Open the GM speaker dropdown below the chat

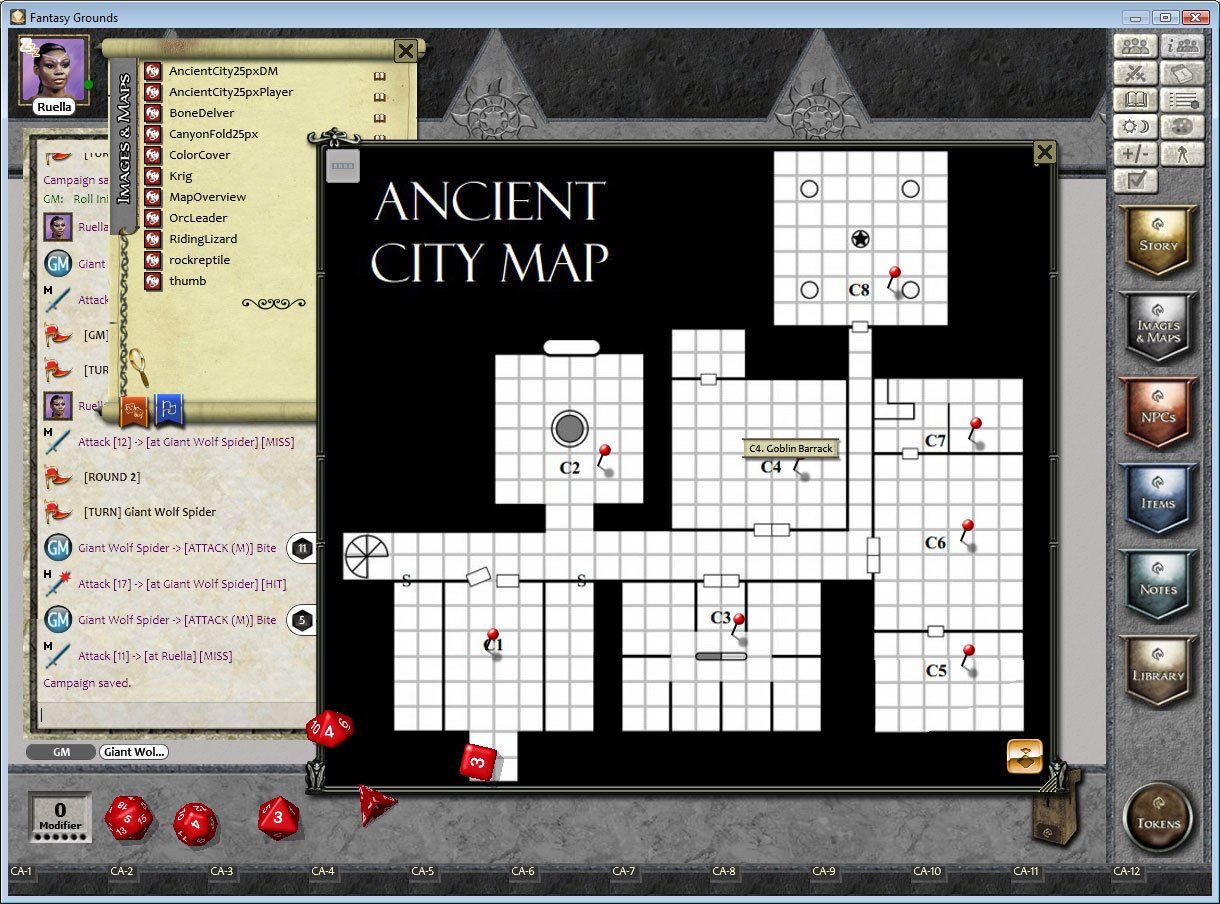[60, 751]
